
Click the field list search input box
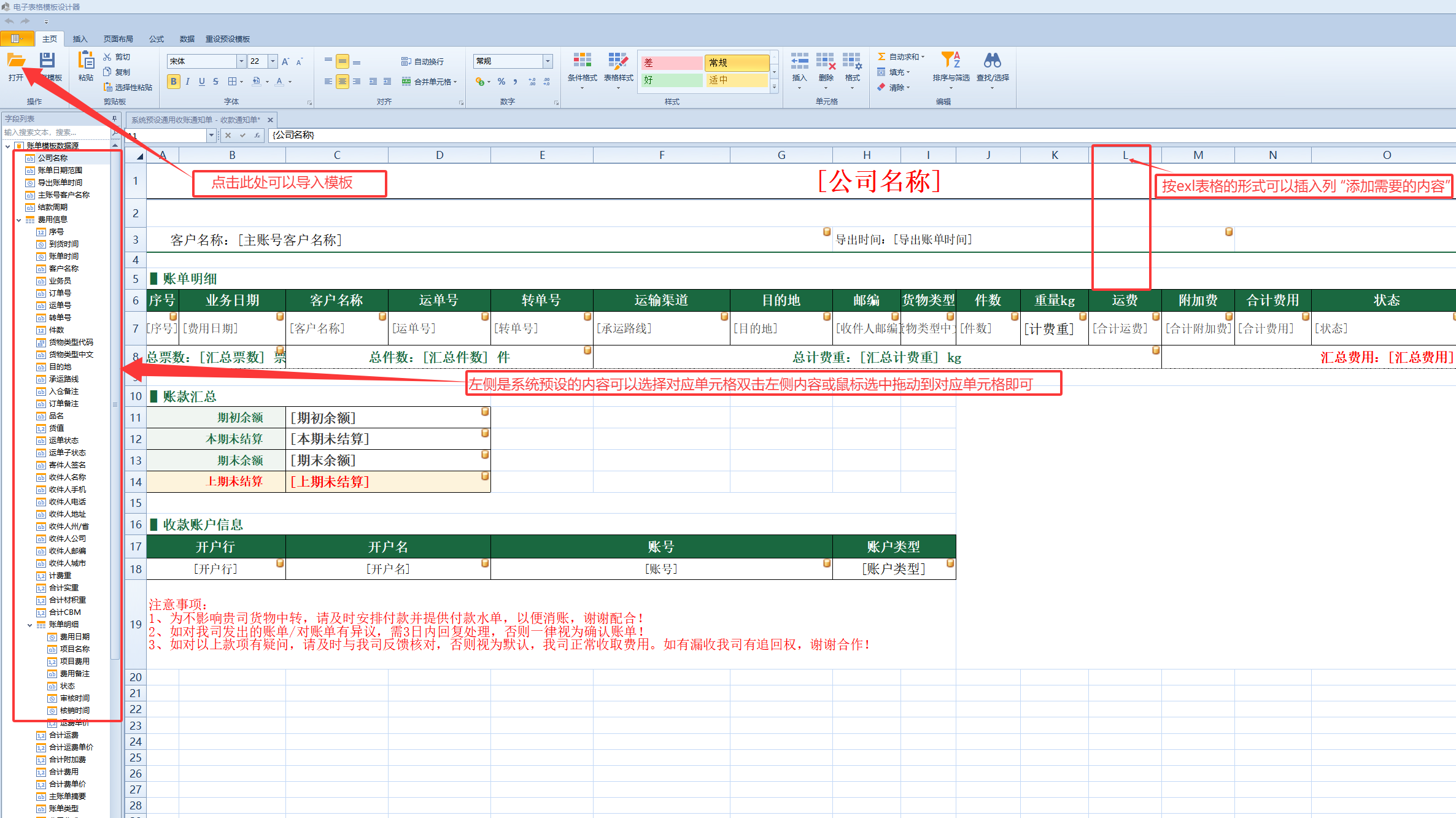coord(56,132)
